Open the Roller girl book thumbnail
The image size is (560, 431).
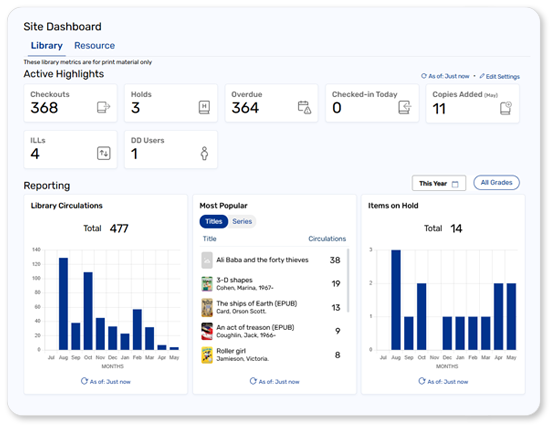[207, 355]
